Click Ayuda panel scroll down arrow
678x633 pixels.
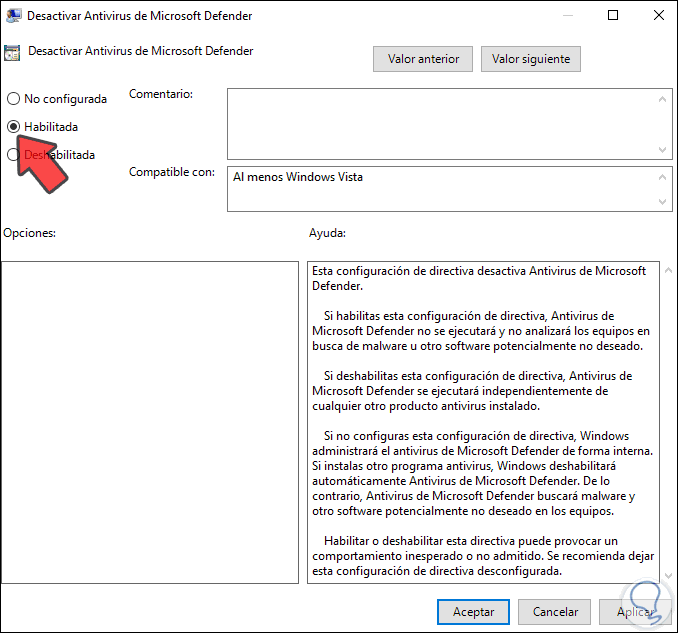[668, 575]
